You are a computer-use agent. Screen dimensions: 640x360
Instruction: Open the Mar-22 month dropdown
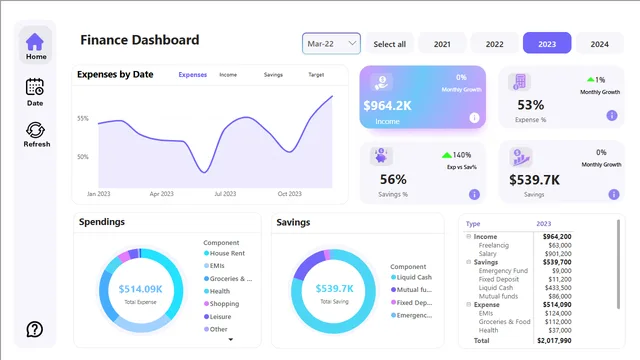[x=331, y=43]
